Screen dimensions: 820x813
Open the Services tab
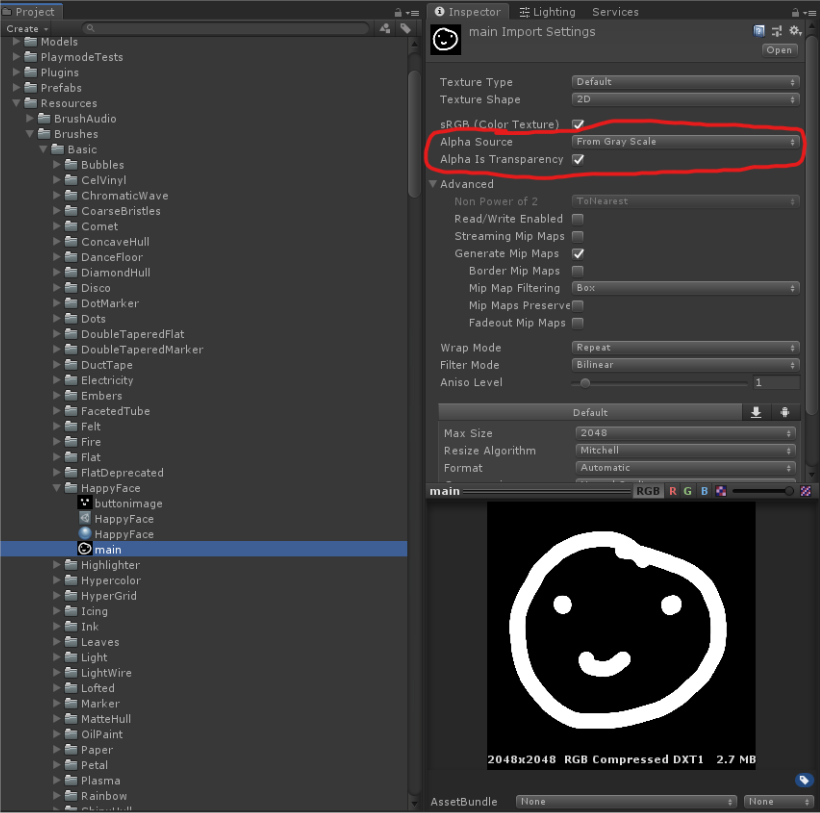(614, 12)
